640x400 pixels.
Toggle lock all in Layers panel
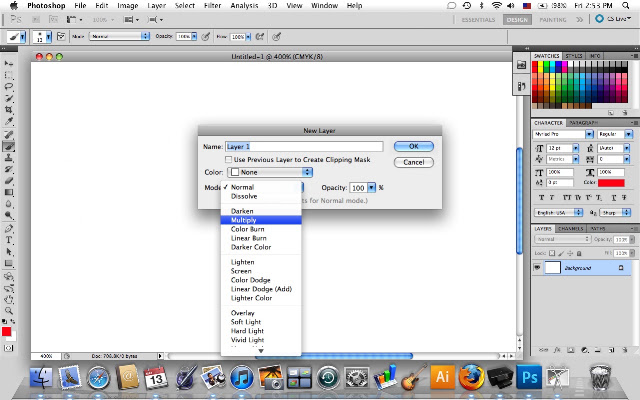pos(579,253)
